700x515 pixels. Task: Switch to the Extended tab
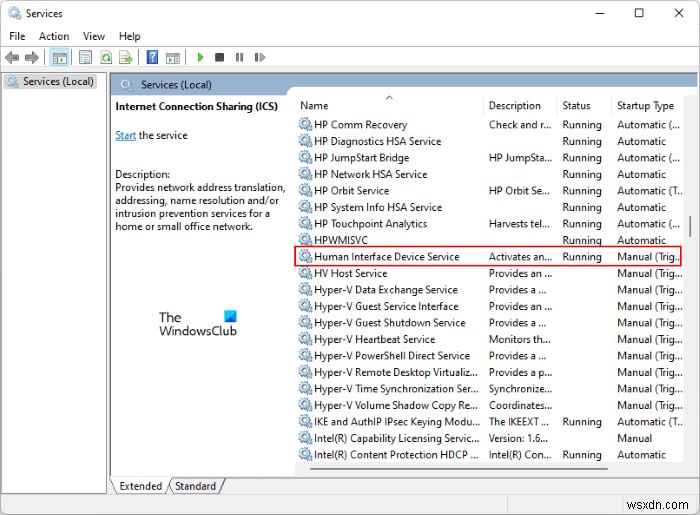click(x=141, y=486)
